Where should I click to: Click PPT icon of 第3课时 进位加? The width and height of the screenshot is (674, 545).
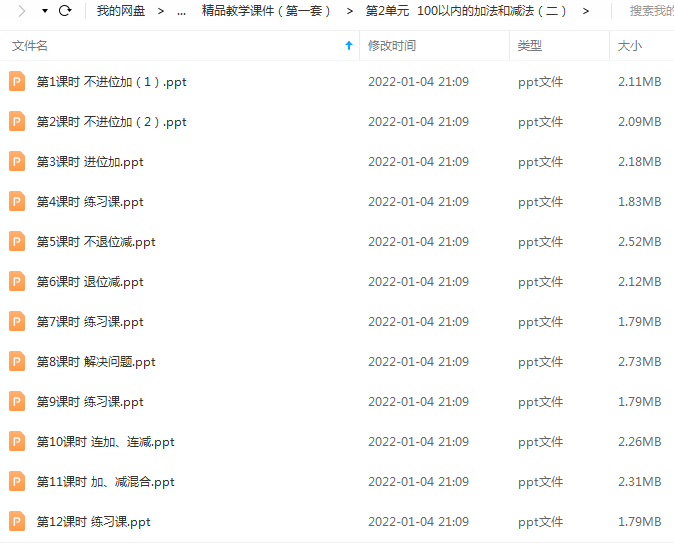pos(17,162)
